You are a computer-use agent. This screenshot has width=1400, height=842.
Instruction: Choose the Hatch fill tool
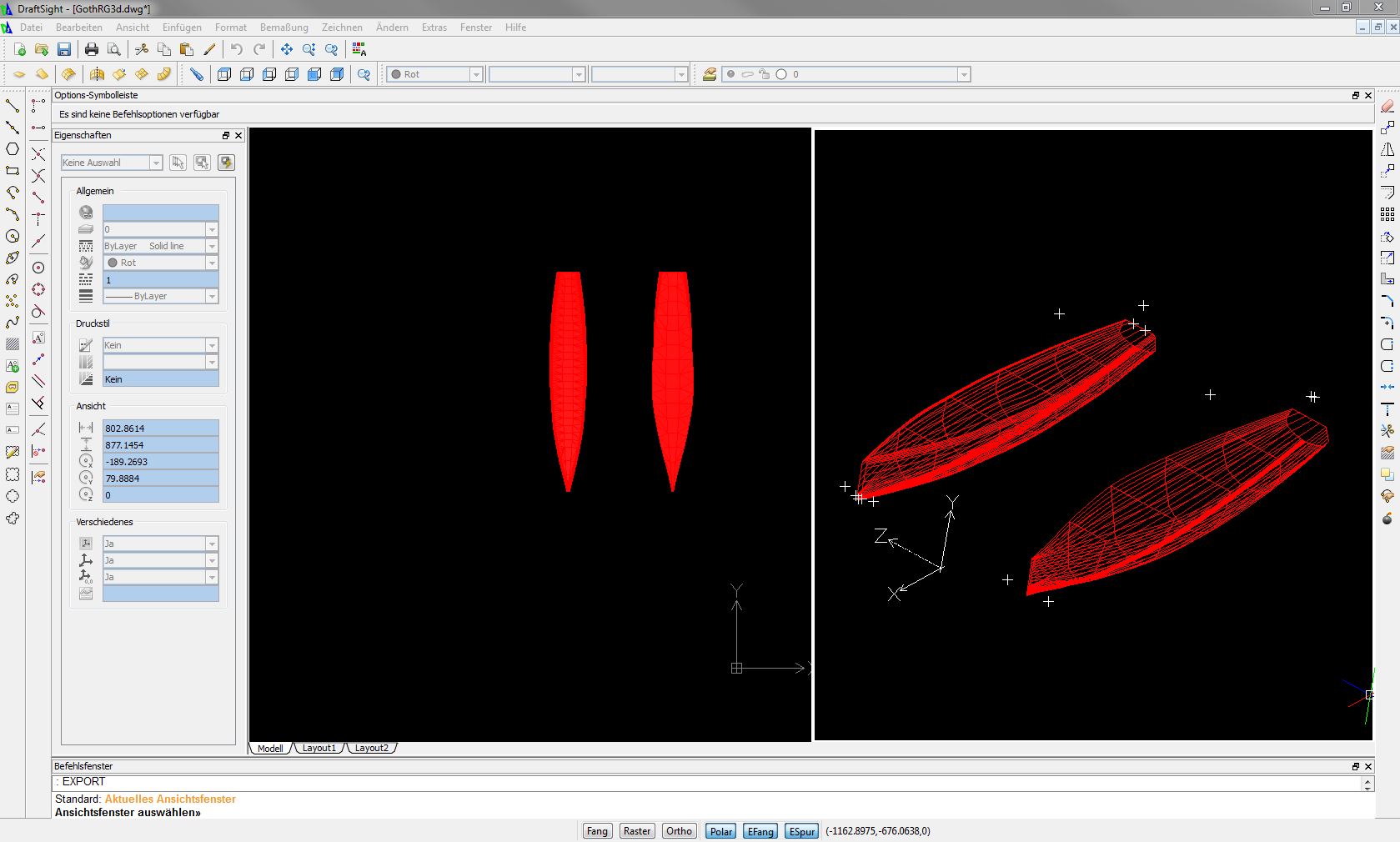[13, 344]
